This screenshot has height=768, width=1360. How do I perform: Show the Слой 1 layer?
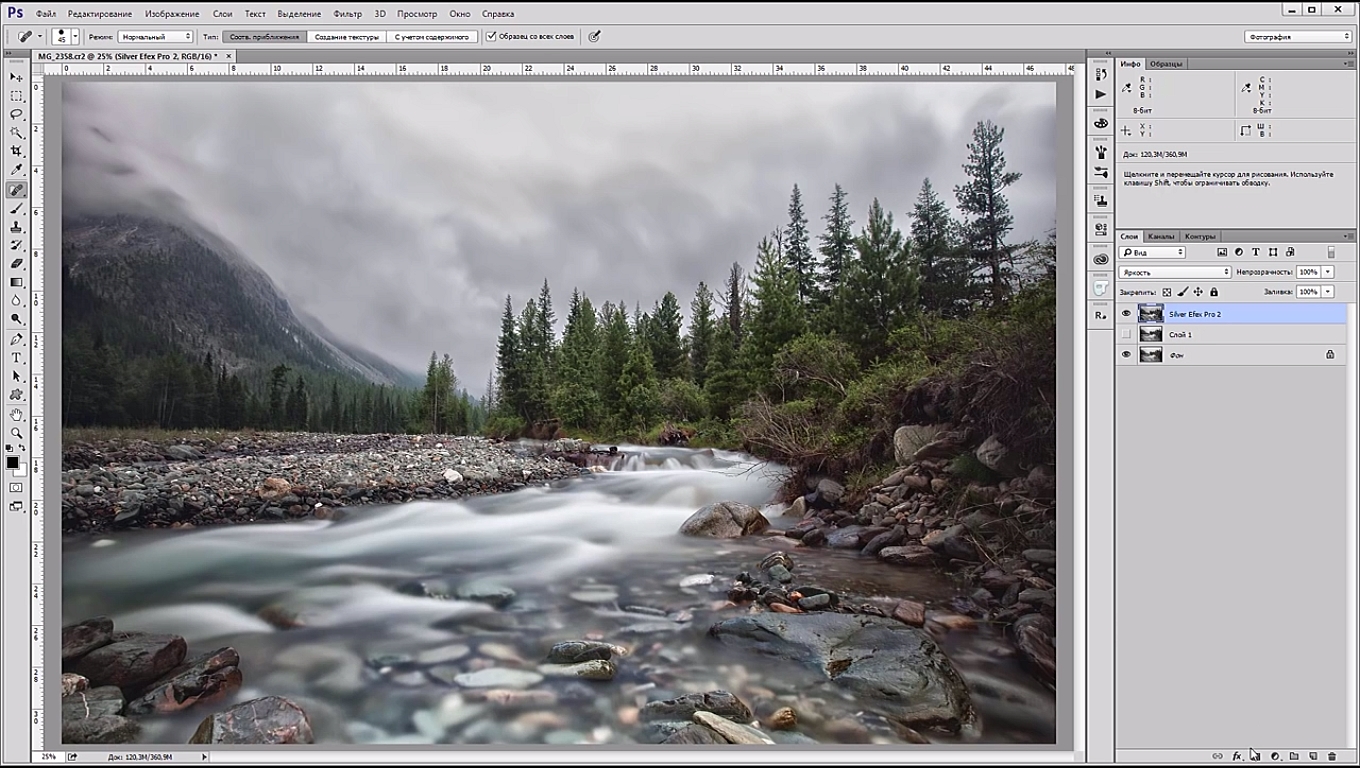pos(1126,334)
